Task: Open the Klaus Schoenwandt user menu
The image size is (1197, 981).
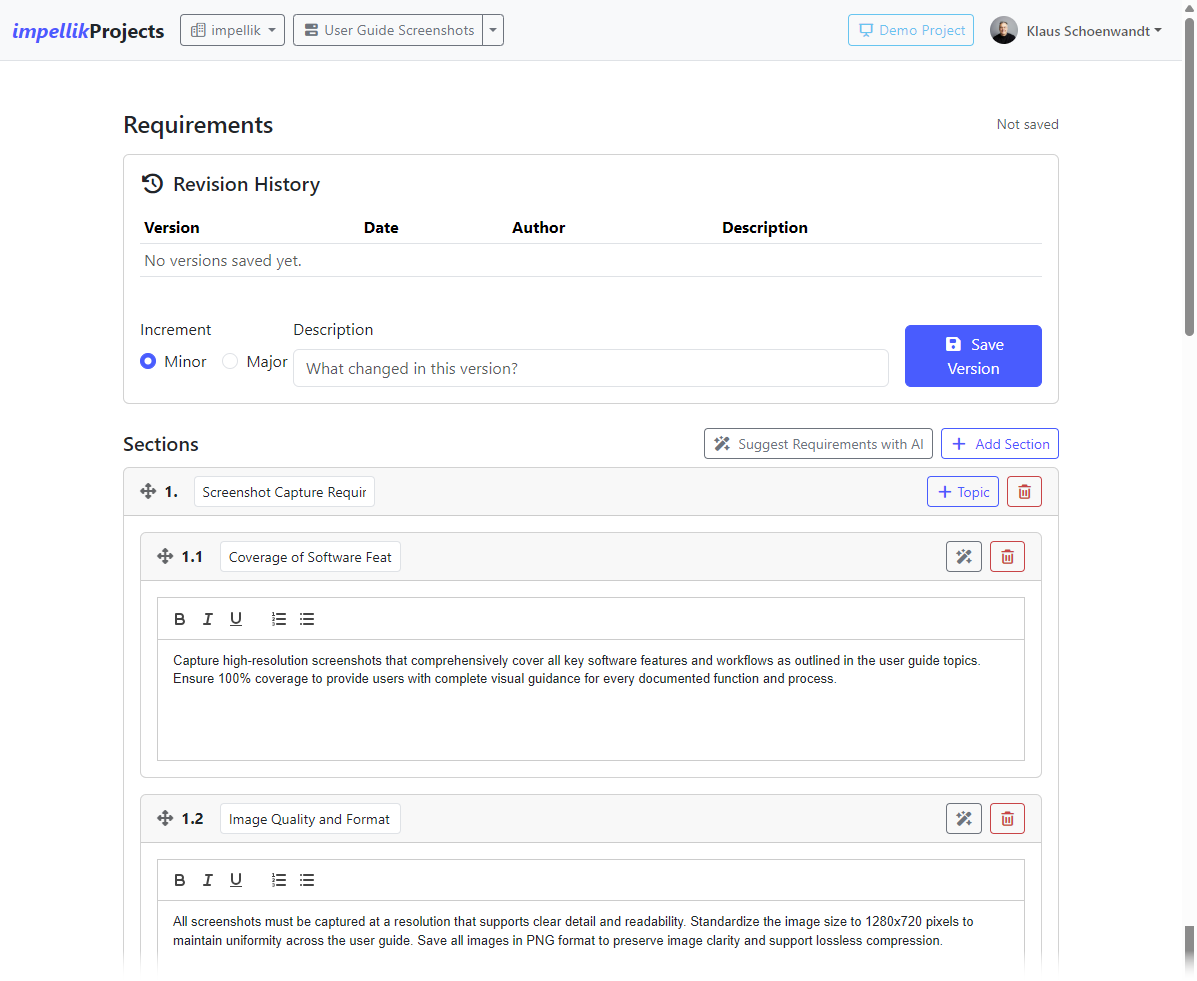Action: coord(1093,31)
